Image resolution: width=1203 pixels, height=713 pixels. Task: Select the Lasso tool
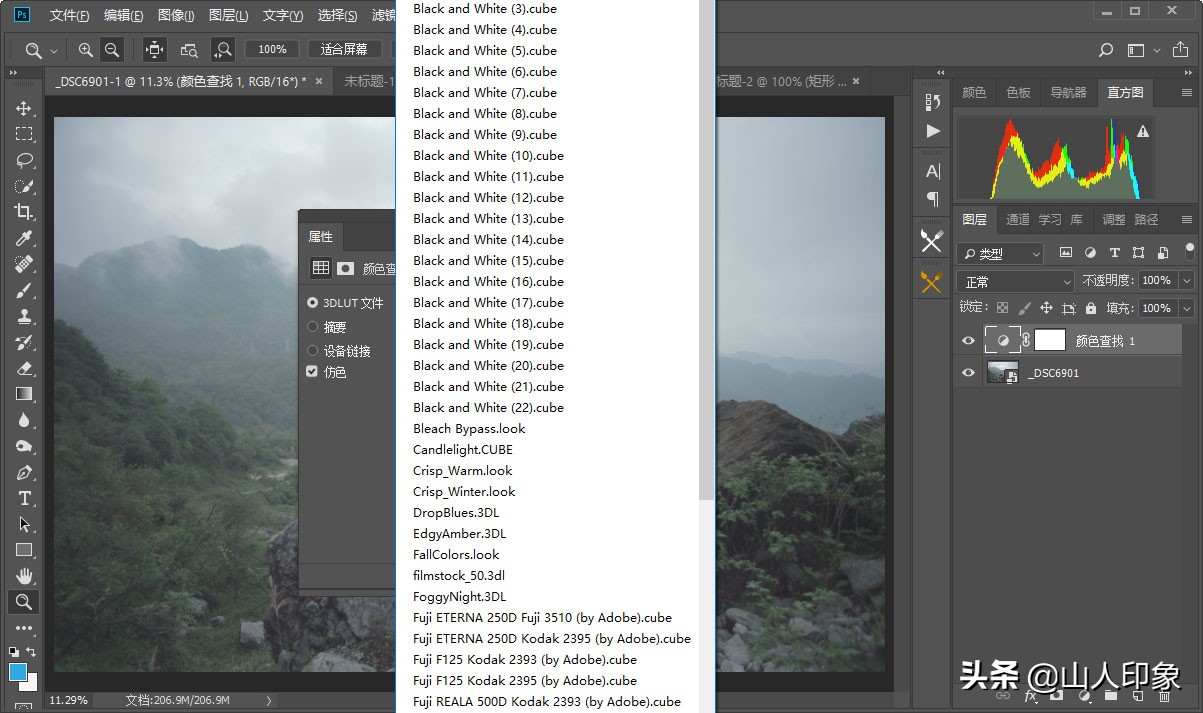24,160
